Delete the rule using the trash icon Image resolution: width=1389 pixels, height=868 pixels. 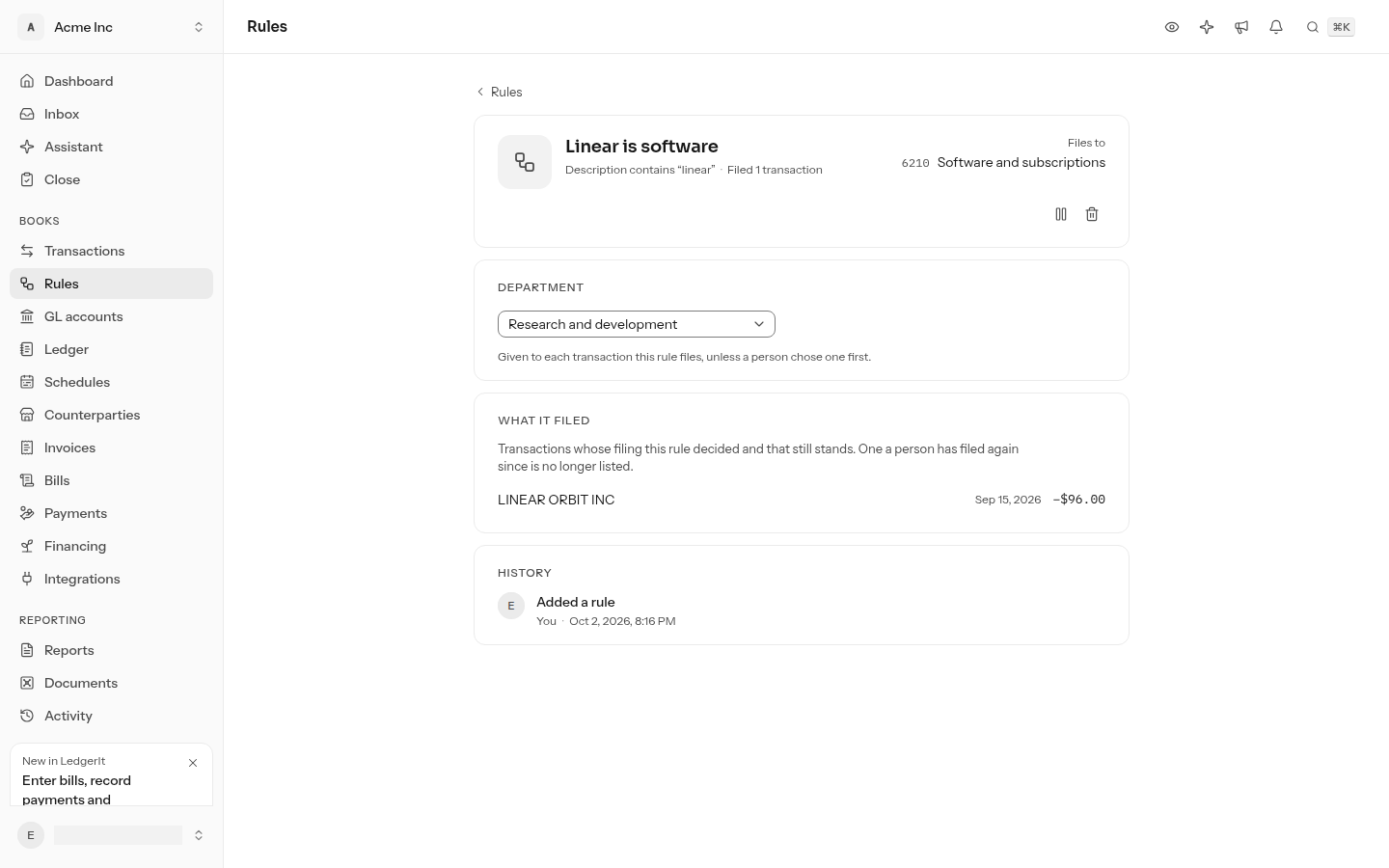(1092, 214)
